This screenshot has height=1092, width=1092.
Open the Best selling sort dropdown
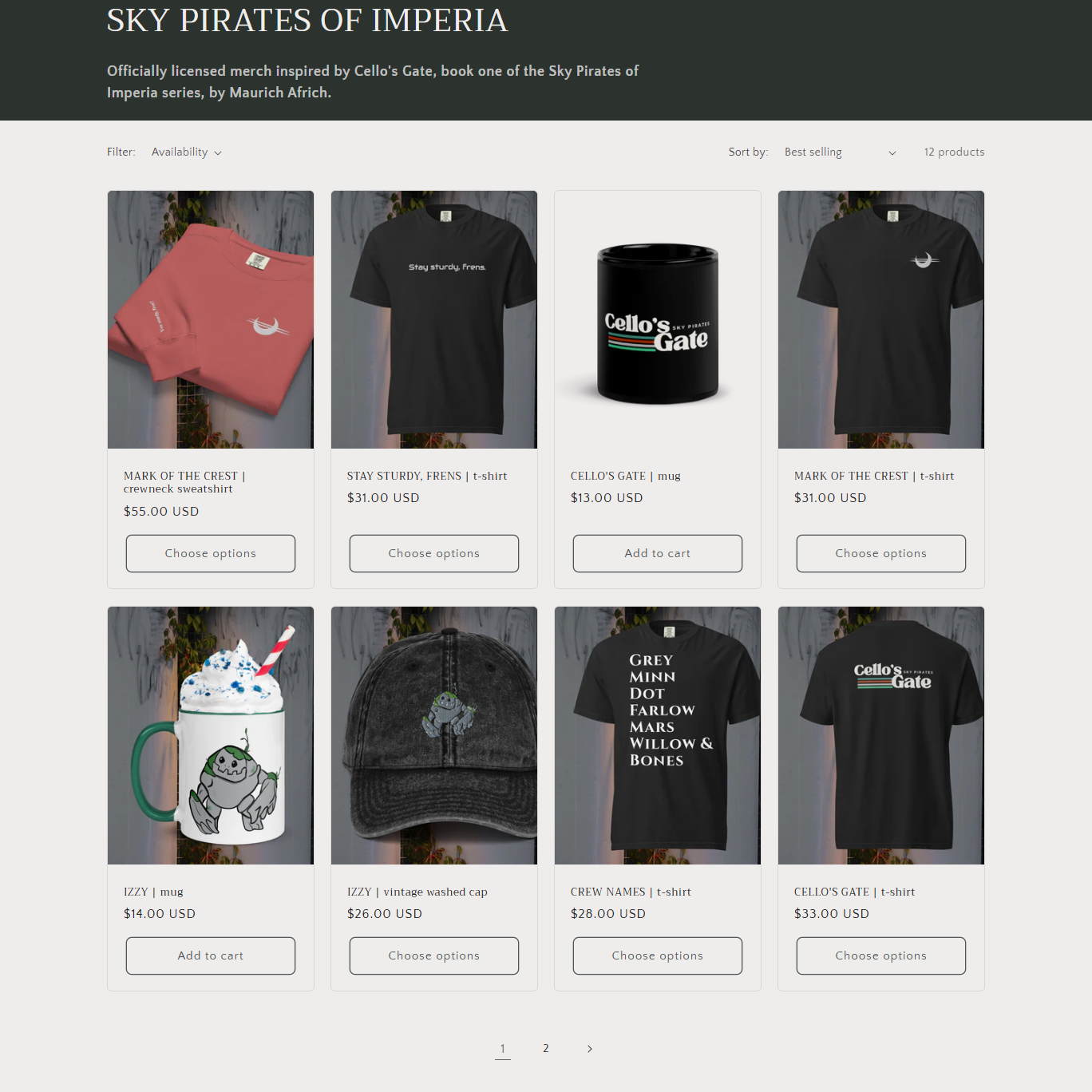point(841,152)
